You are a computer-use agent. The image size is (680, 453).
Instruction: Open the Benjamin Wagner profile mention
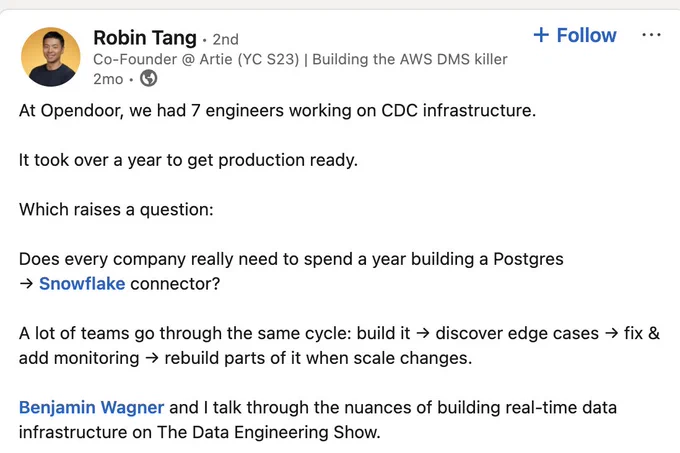coord(92,407)
